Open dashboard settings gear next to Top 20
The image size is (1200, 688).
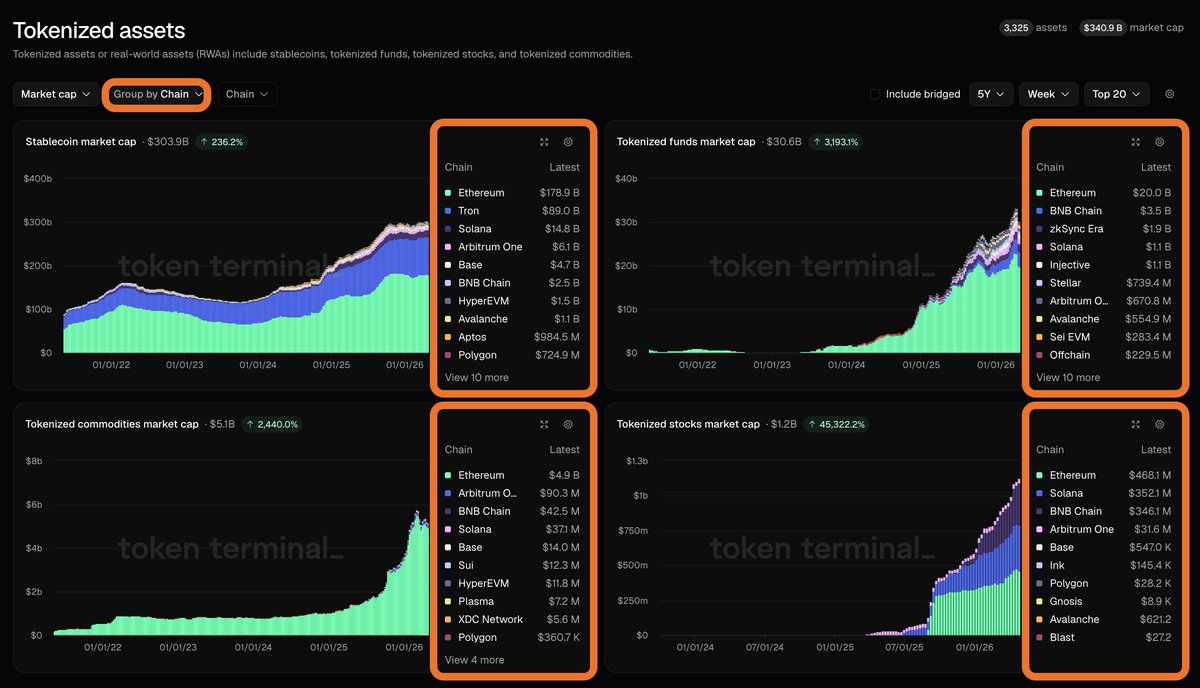coord(1169,94)
